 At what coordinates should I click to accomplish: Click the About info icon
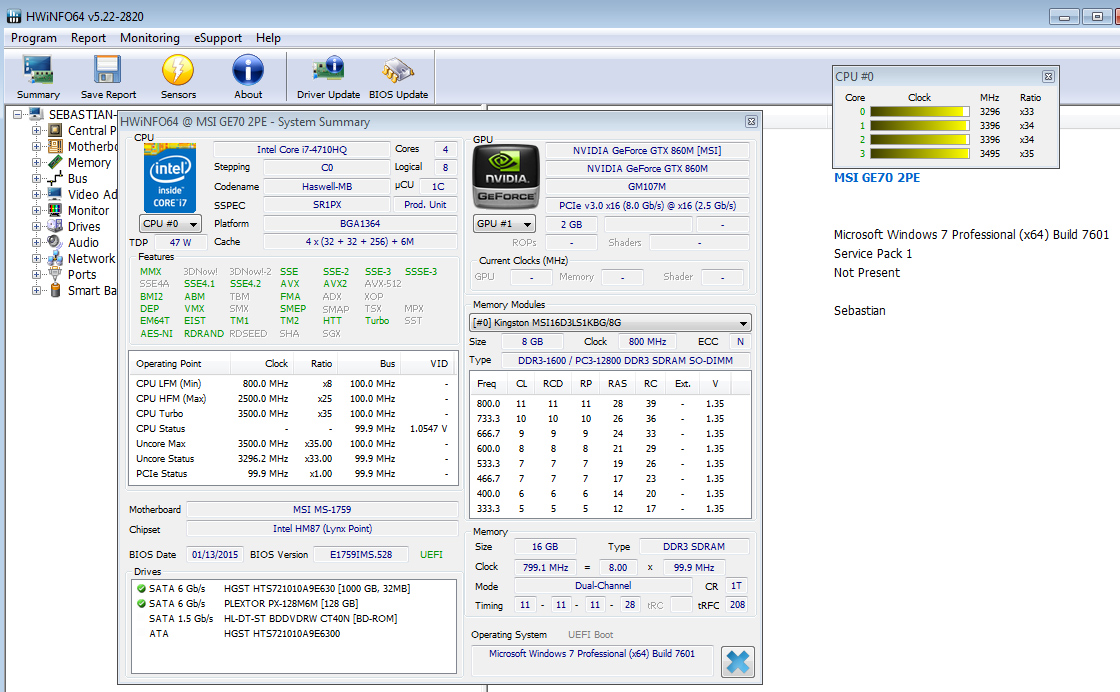pyautogui.click(x=248, y=70)
